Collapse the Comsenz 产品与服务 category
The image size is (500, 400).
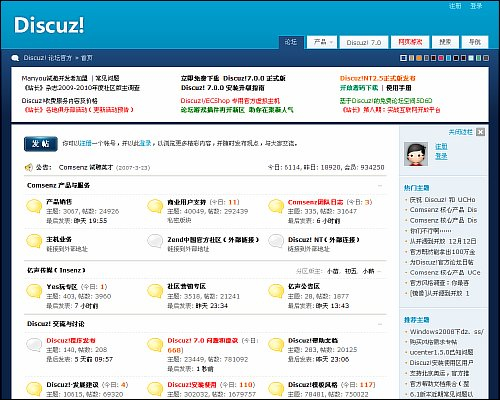pos(380,185)
